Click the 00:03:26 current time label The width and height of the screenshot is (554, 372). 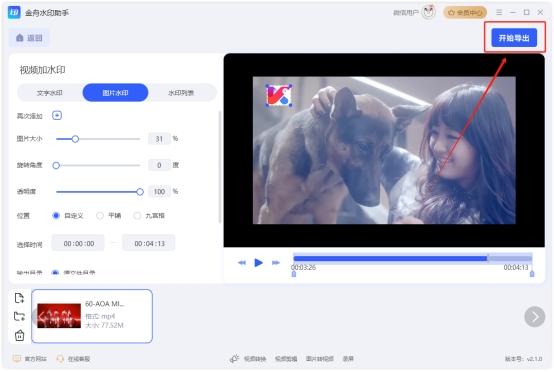[x=303, y=267]
